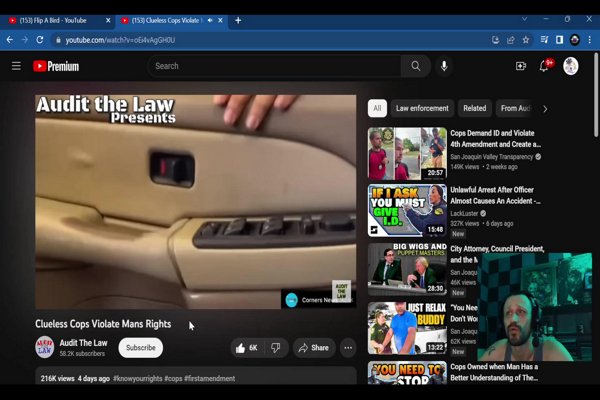Viewport: 600px width, 400px height.
Task: Open Audit The Law channel name
Action: (83, 343)
